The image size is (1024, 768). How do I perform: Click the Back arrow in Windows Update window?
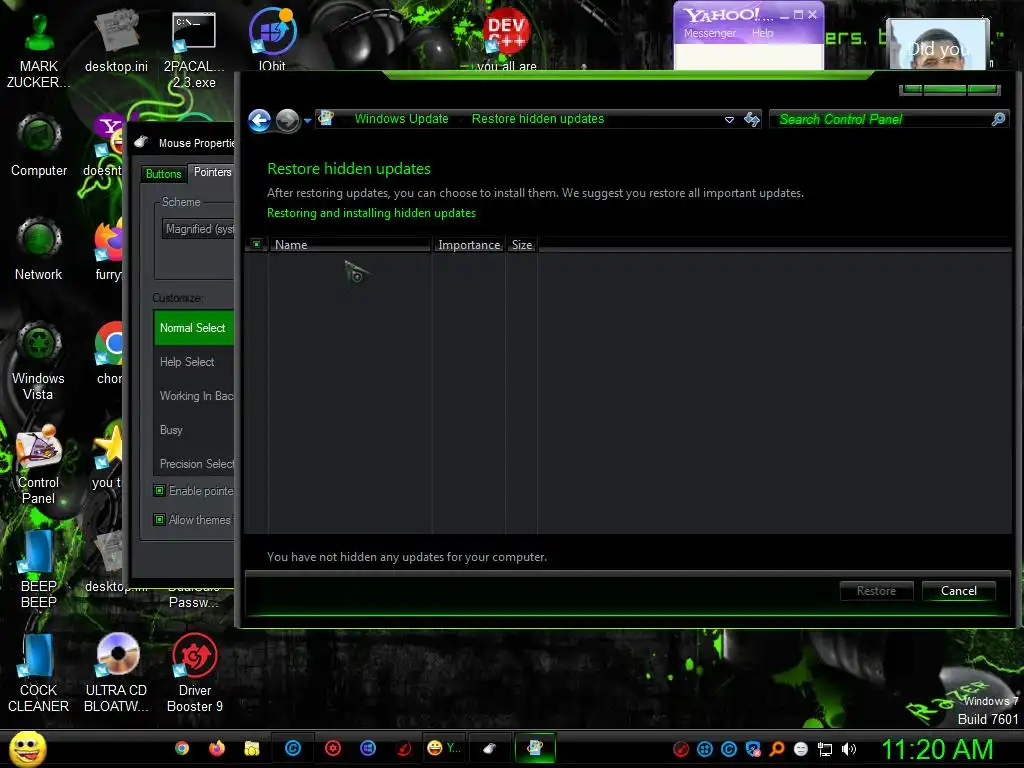pyautogui.click(x=259, y=120)
